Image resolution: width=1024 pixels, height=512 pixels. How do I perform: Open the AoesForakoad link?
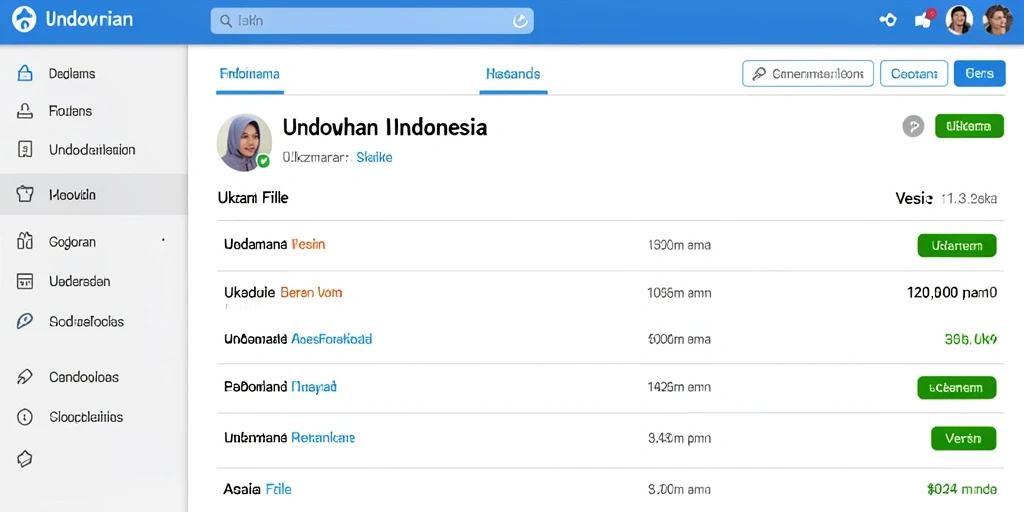coord(332,340)
